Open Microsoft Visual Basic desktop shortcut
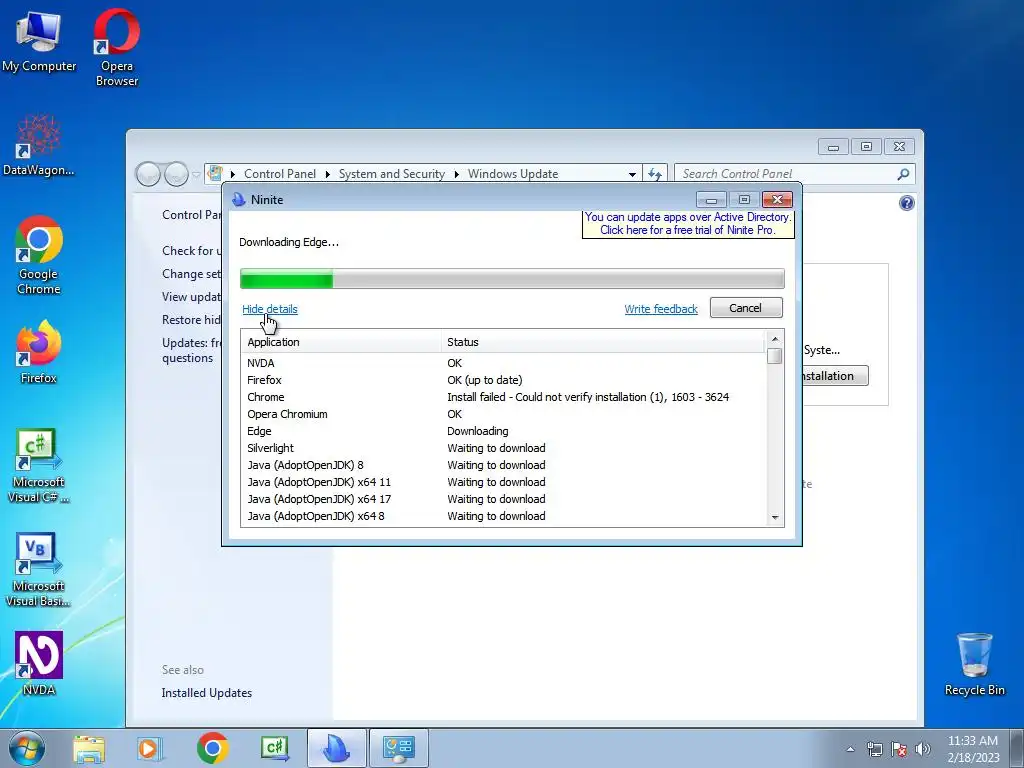 click(39, 569)
